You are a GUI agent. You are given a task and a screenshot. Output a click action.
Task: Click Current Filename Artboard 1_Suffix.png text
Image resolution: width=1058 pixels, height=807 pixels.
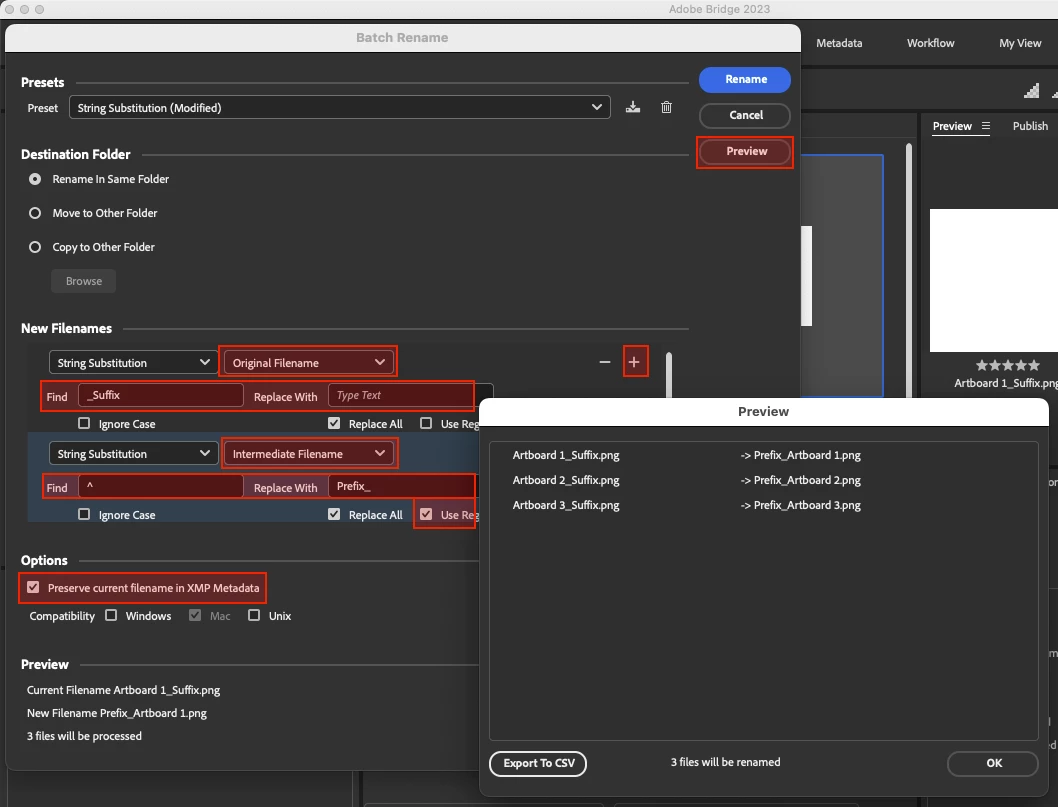(123, 690)
